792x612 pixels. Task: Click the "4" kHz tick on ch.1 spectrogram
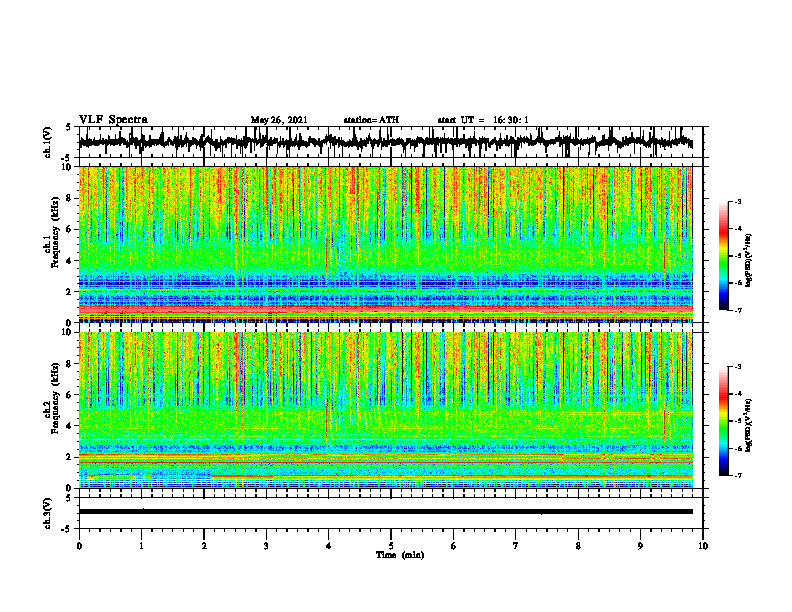point(70,261)
